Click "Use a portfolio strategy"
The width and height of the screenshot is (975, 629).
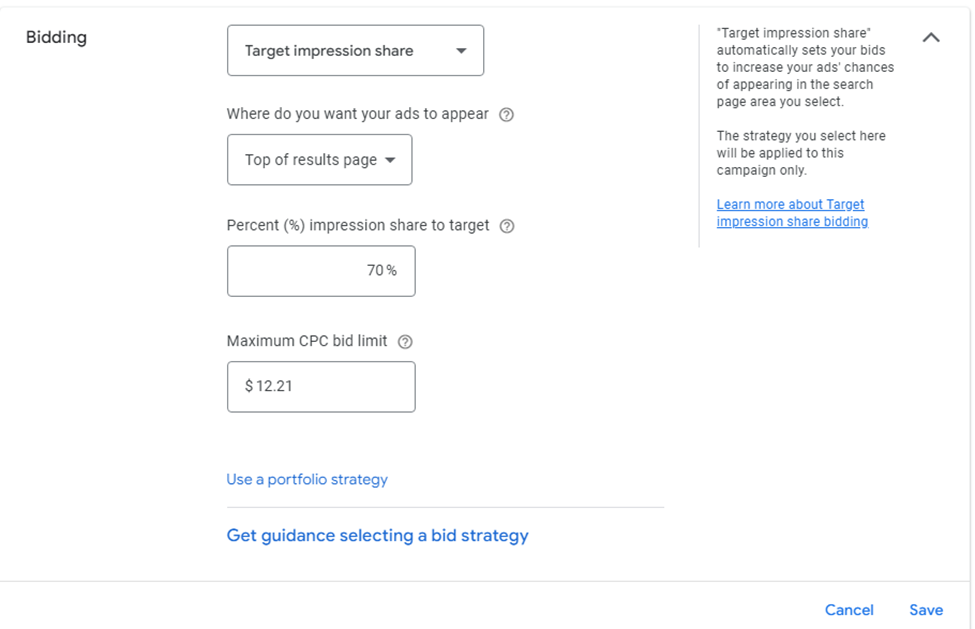pos(306,479)
